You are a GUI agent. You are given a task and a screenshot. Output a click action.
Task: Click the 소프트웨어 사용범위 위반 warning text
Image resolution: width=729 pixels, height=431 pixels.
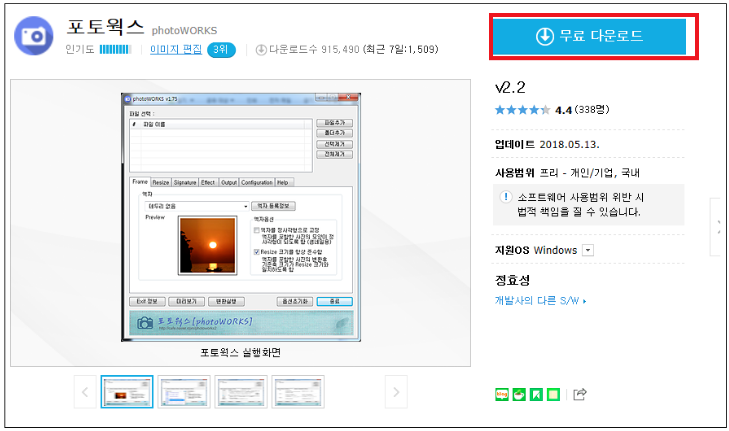[580, 205]
